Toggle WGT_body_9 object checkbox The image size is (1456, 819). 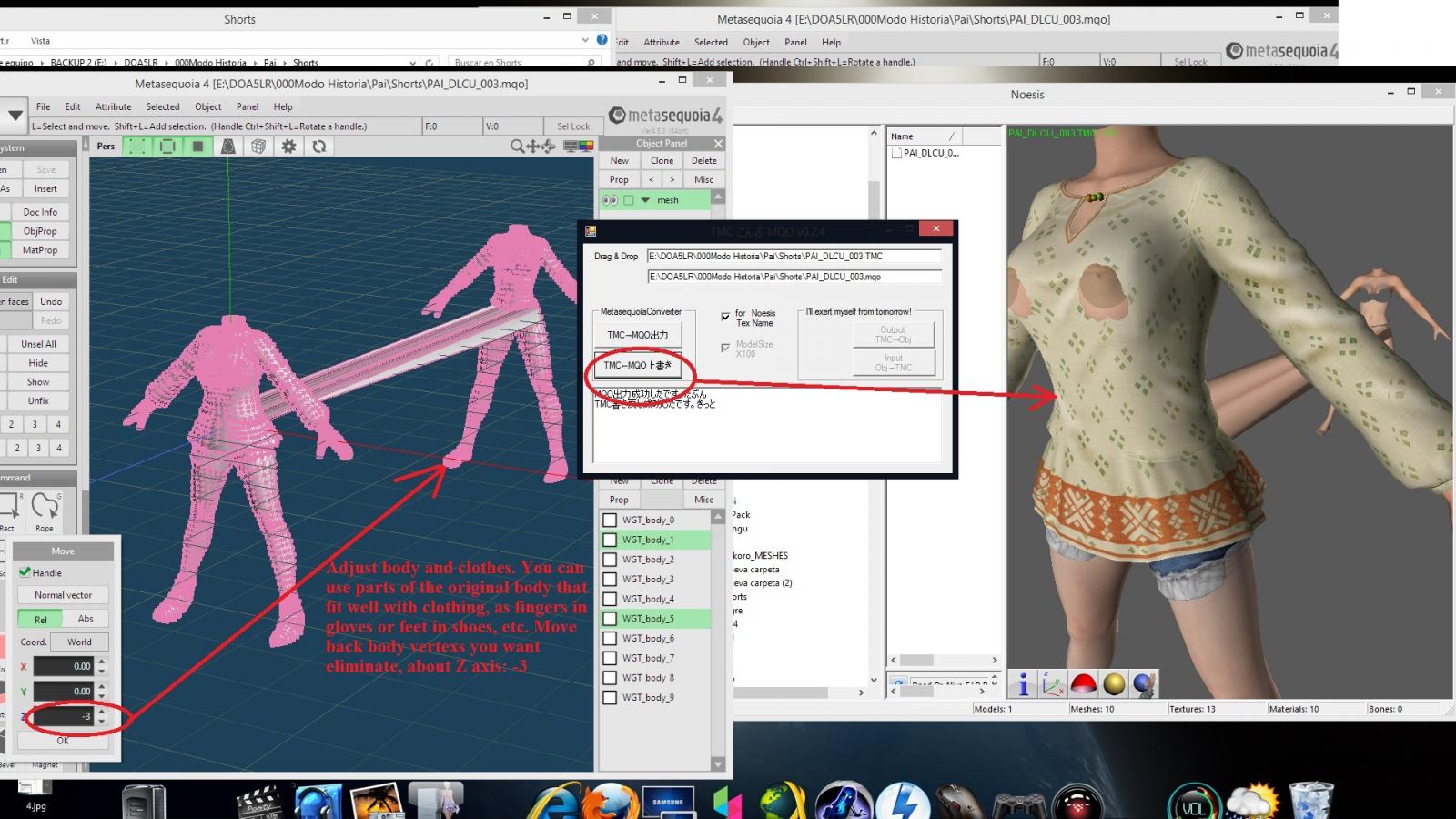click(610, 698)
